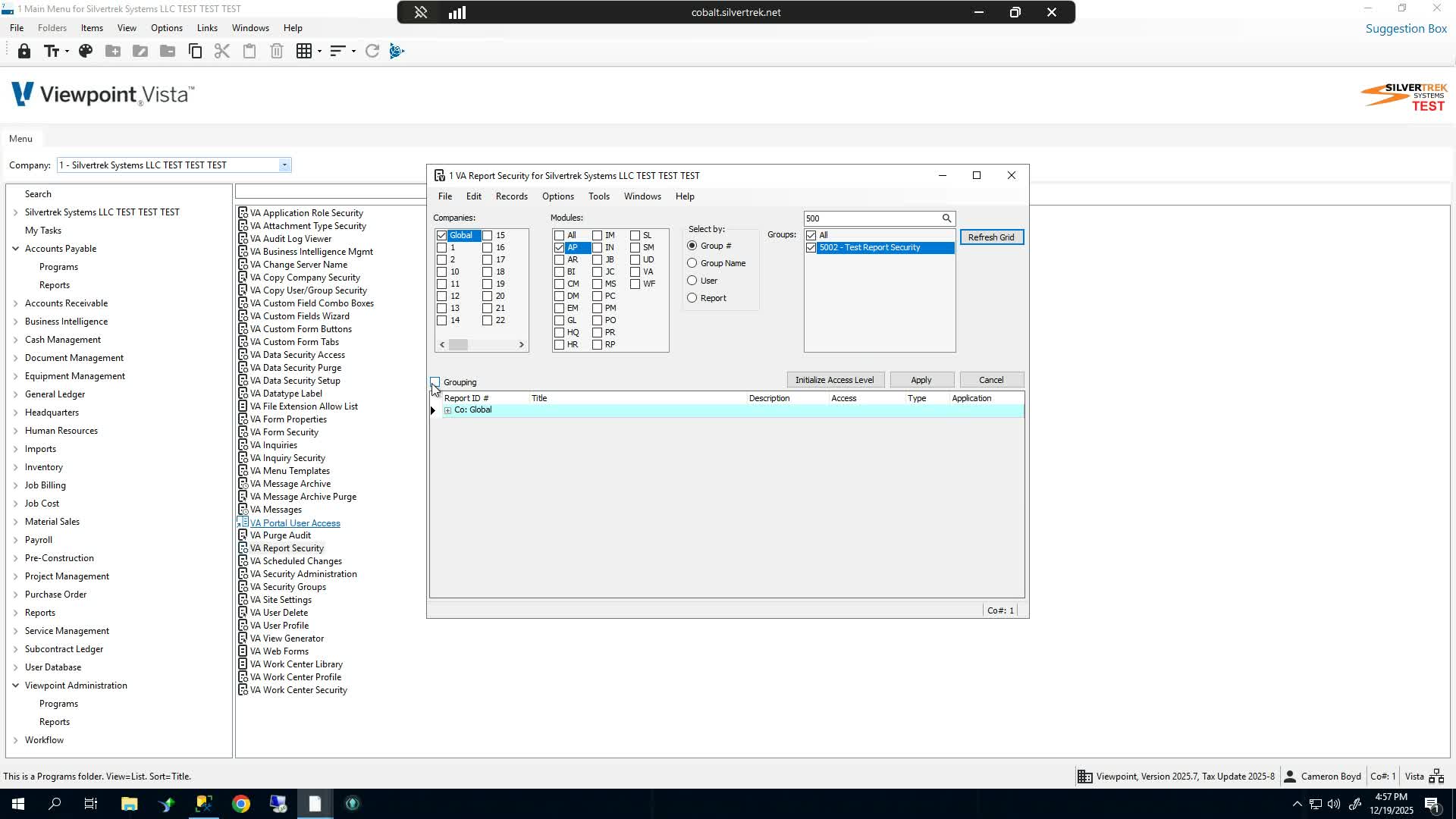
Task: Click the Paste clipboard icon
Action: tap(249, 51)
